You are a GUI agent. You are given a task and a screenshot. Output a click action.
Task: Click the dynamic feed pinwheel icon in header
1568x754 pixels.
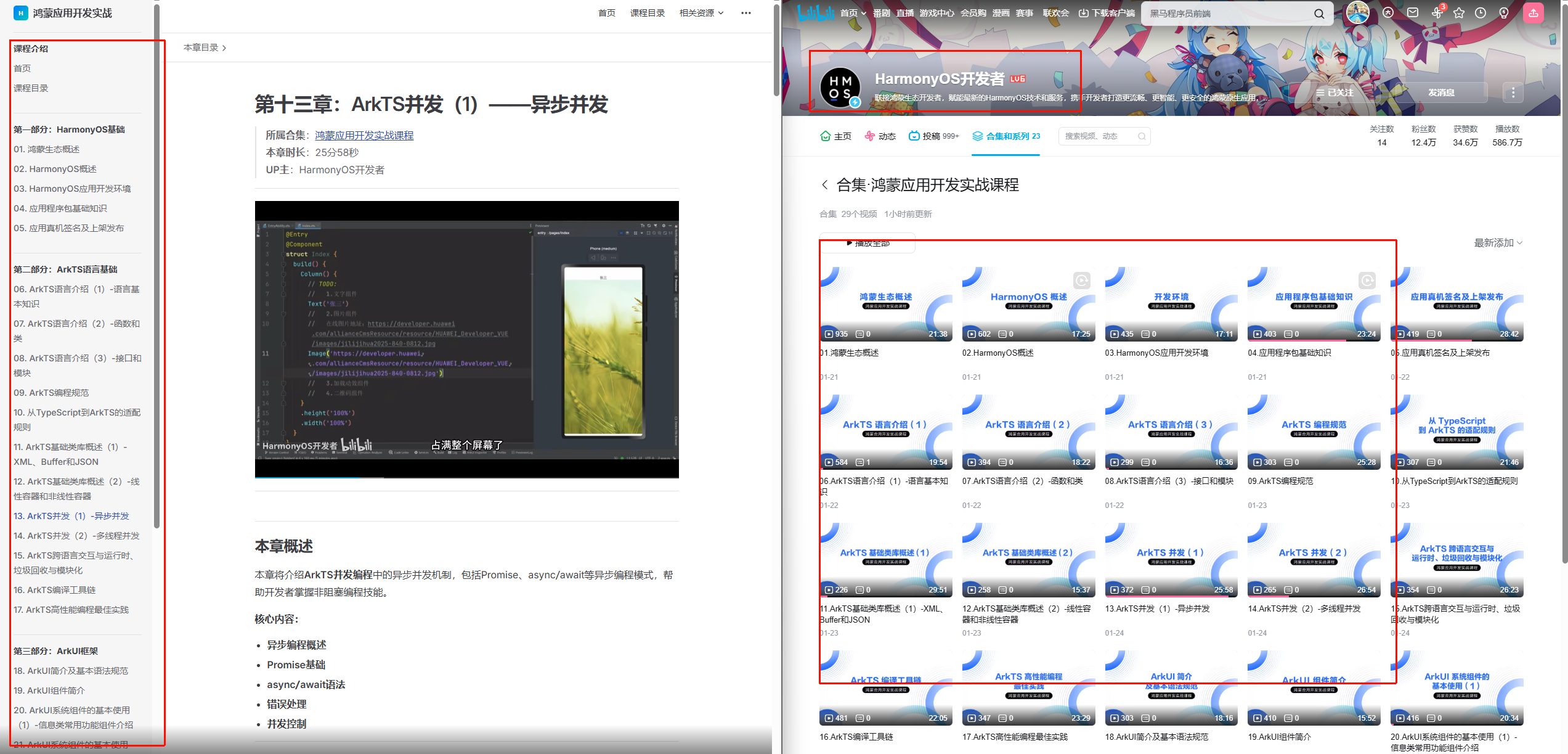pos(1436,13)
